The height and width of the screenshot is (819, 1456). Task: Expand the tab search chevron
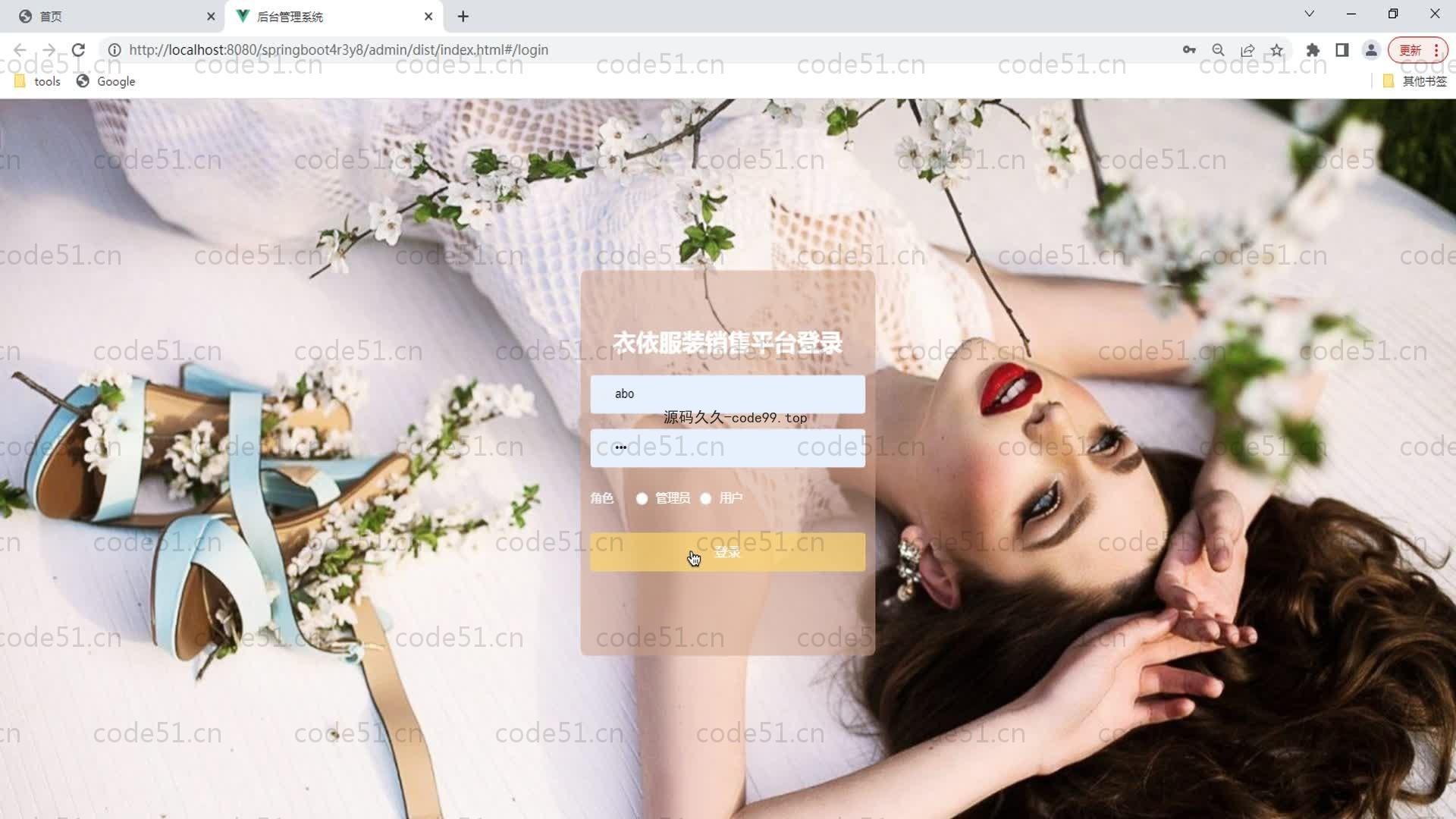coord(1309,14)
